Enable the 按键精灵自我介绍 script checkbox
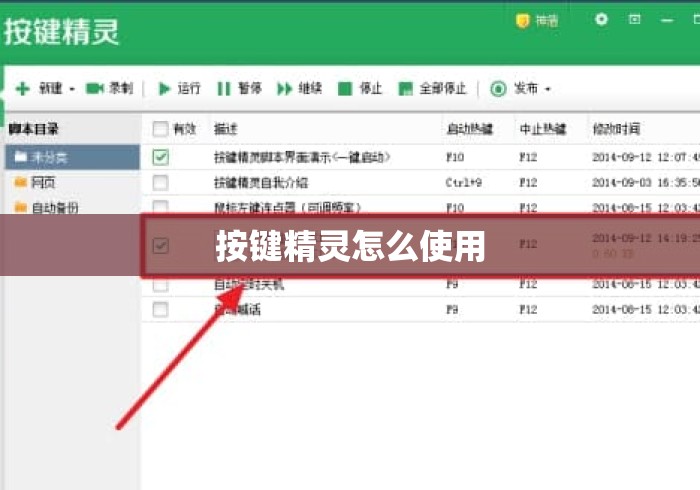The image size is (700, 490). pos(160,183)
